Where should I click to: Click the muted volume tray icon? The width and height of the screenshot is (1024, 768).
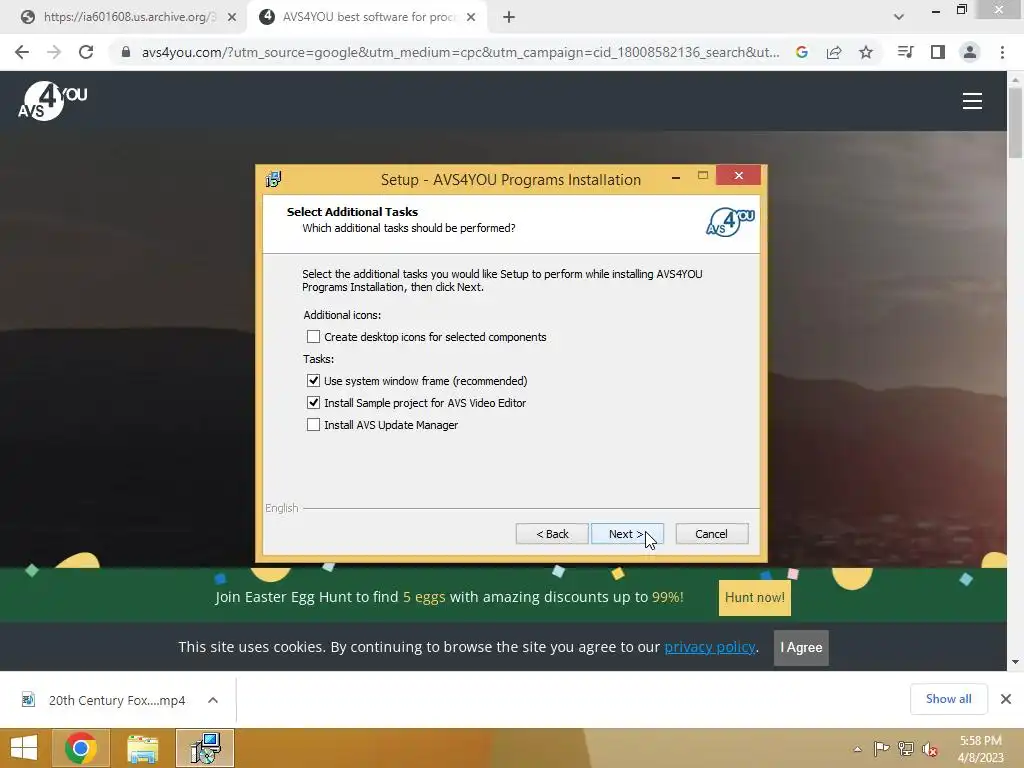tap(930, 749)
